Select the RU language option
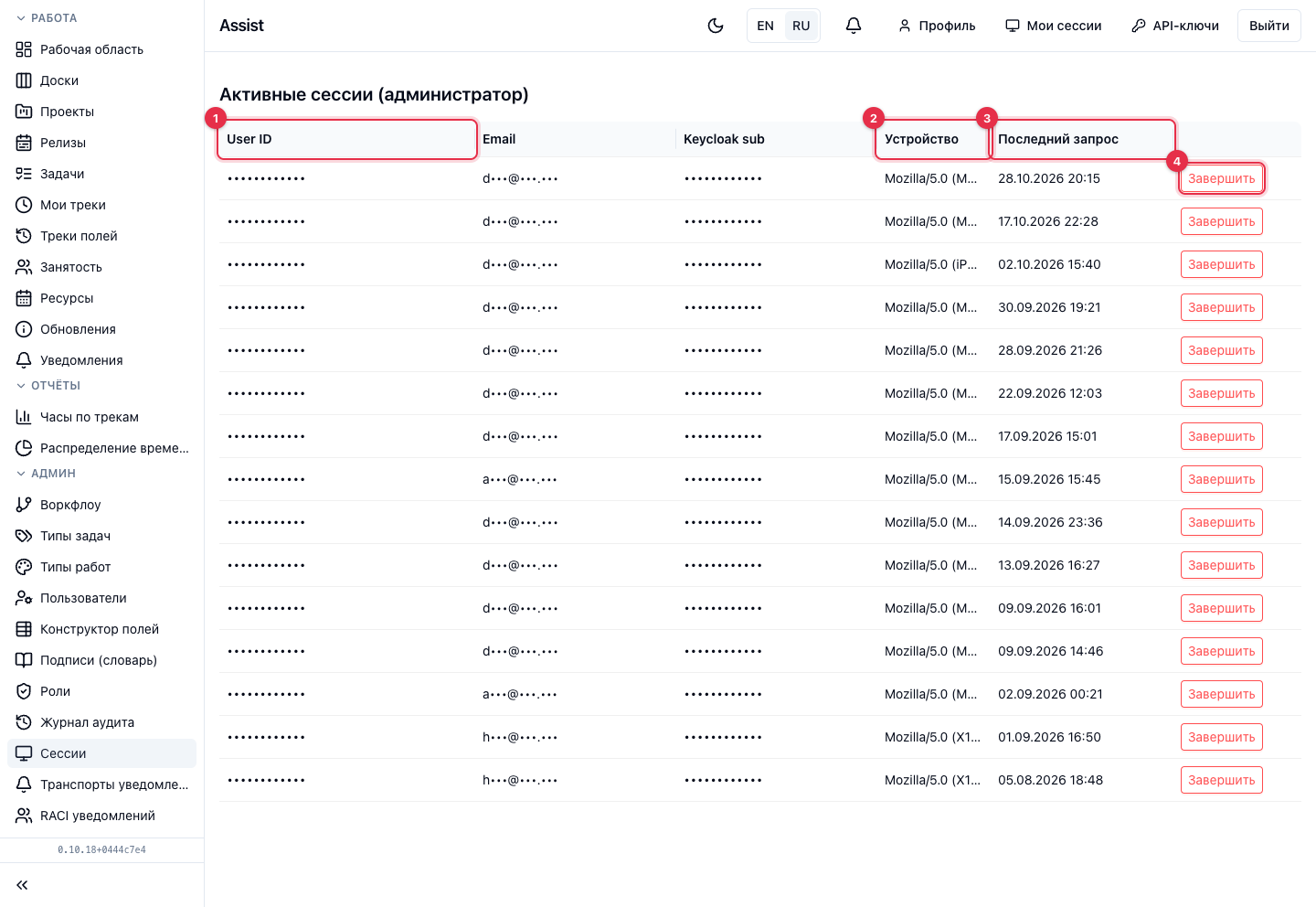 (801, 26)
